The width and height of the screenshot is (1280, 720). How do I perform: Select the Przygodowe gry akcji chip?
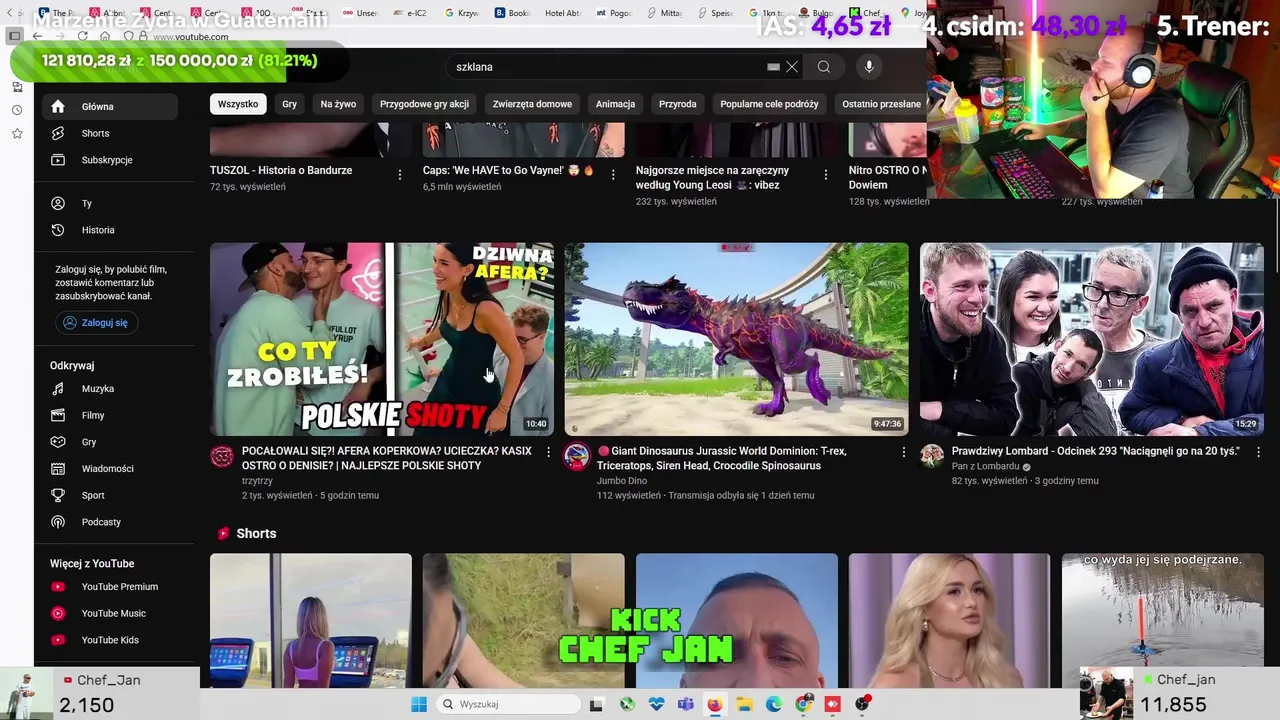[424, 104]
